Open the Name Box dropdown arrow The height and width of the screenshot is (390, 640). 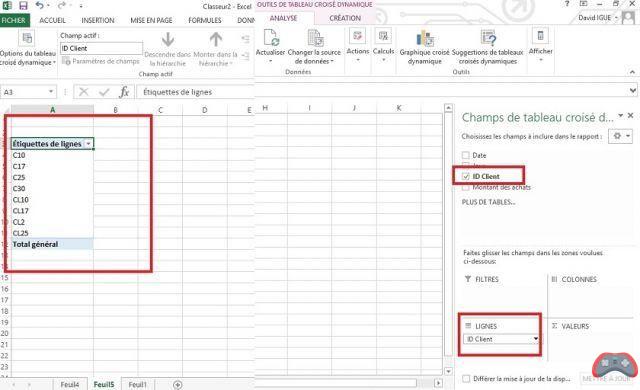point(51,92)
